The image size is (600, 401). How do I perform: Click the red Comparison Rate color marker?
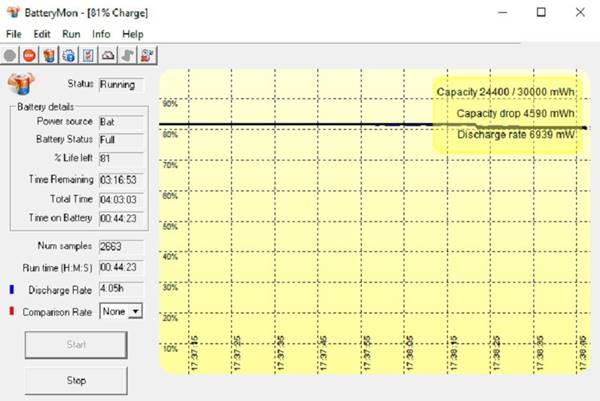tap(12, 311)
